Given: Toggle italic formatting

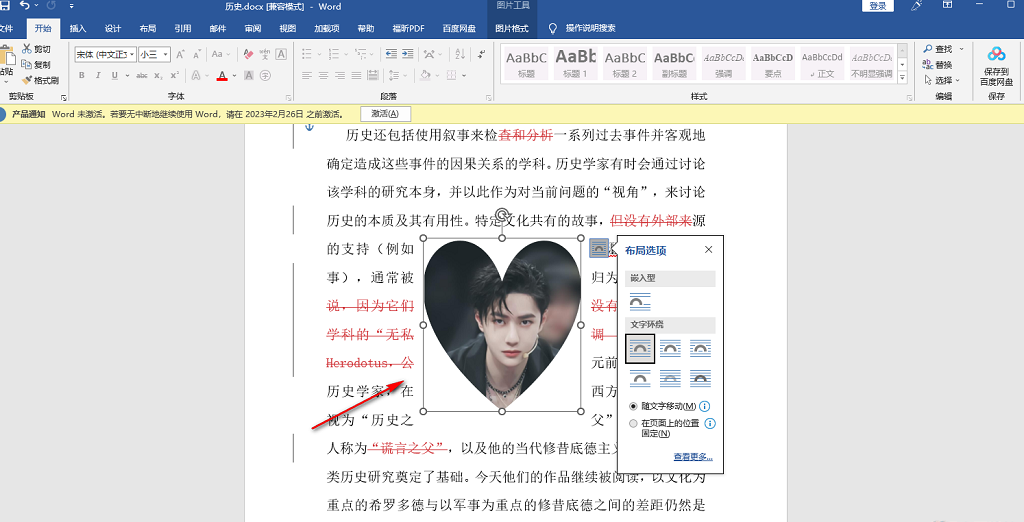Looking at the screenshot, I should point(98,75).
